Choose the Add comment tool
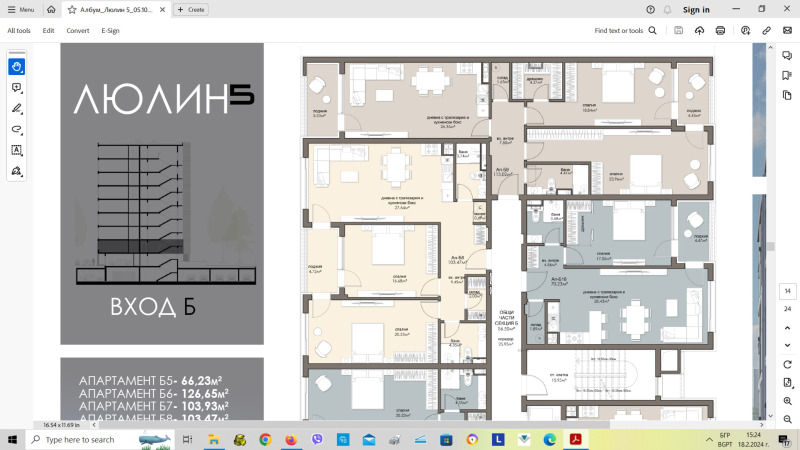This screenshot has width=800, height=450. (x=16, y=88)
